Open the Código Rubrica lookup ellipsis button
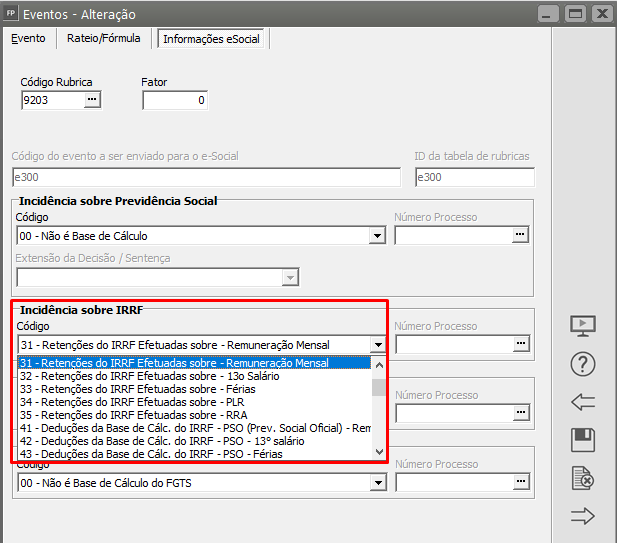617x543 pixels. pyautogui.click(x=92, y=100)
